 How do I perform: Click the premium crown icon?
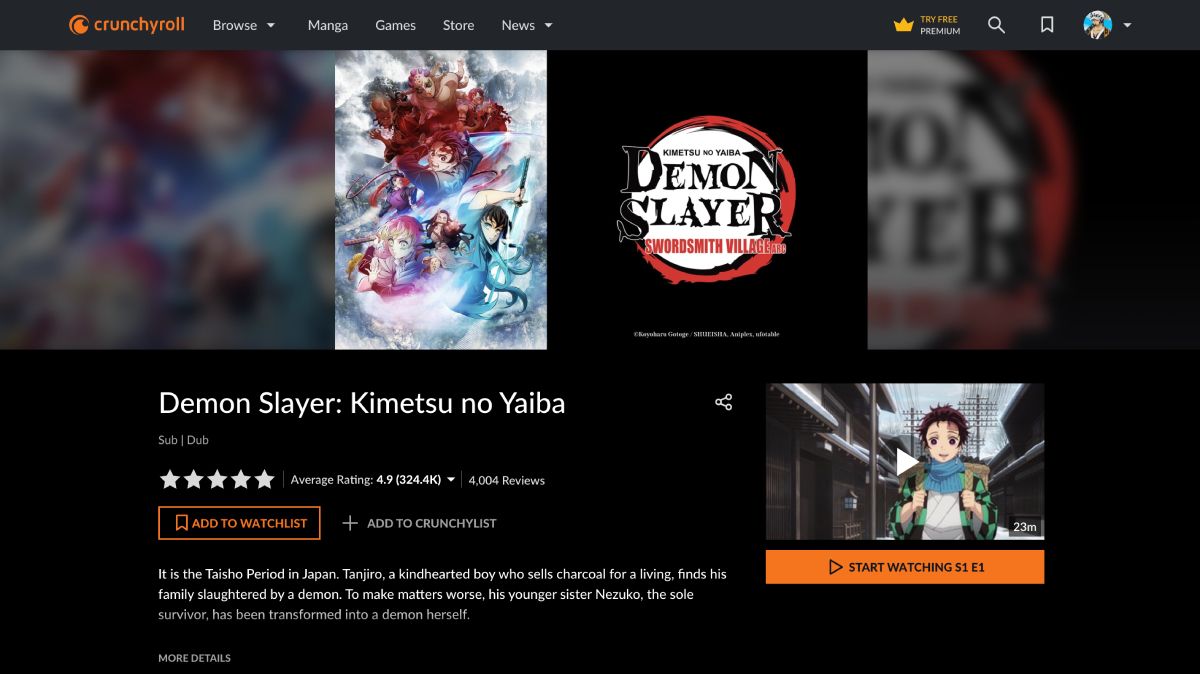click(904, 25)
